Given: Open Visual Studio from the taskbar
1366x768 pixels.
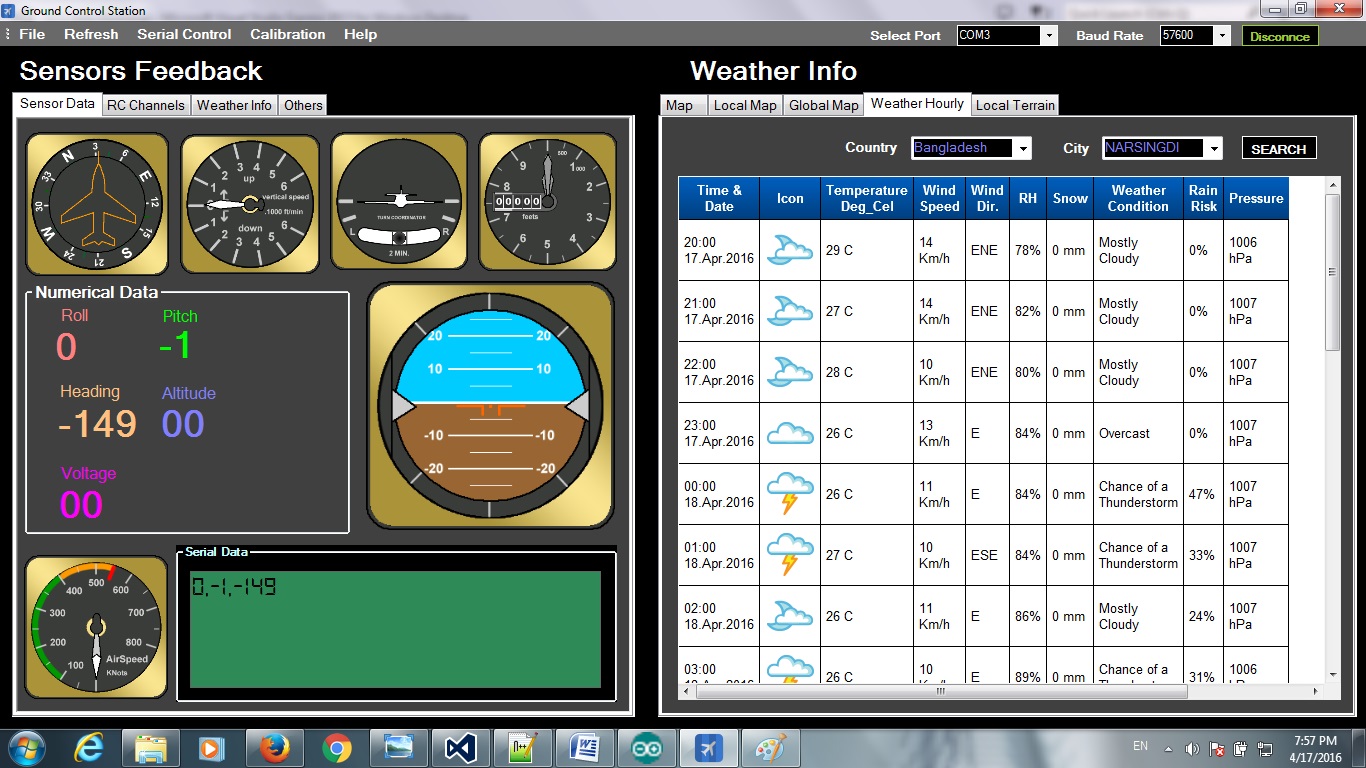Looking at the screenshot, I should tap(461, 747).
